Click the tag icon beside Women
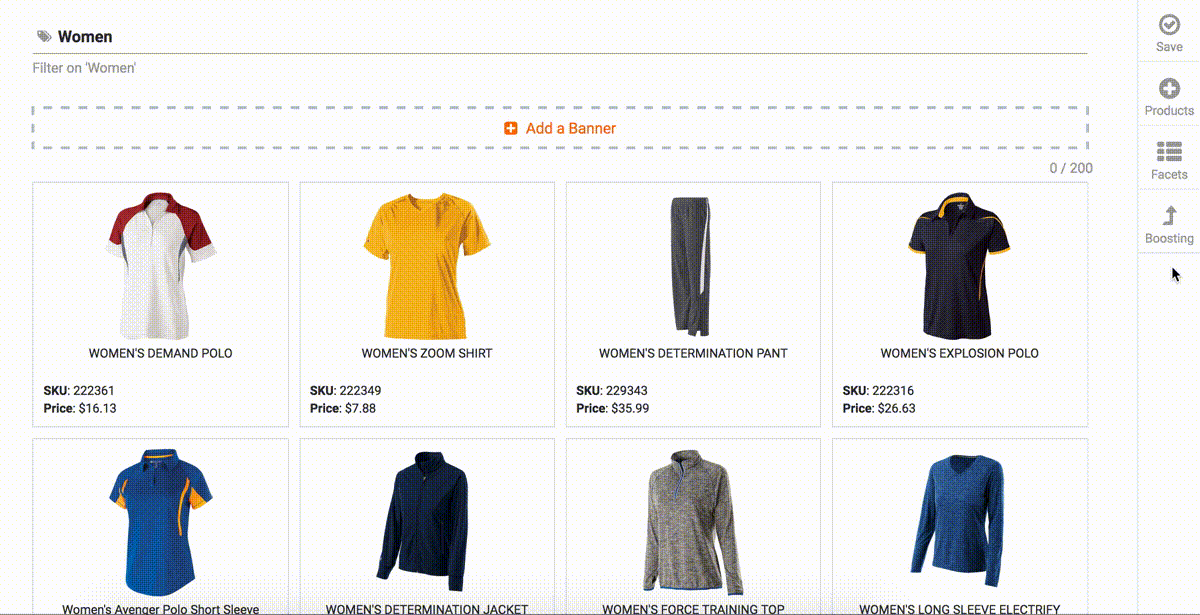This screenshot has width=1200, height=615. click(44, 37)
